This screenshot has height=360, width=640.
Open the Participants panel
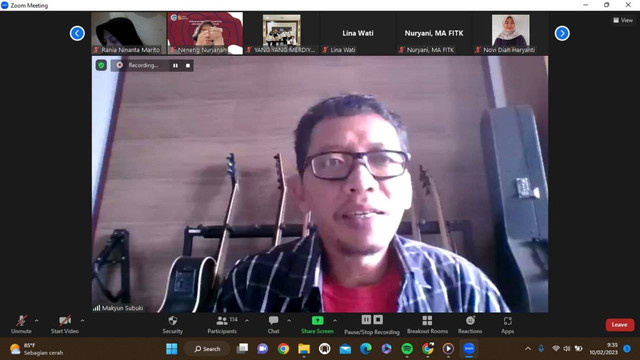click(x=222, y=324)
